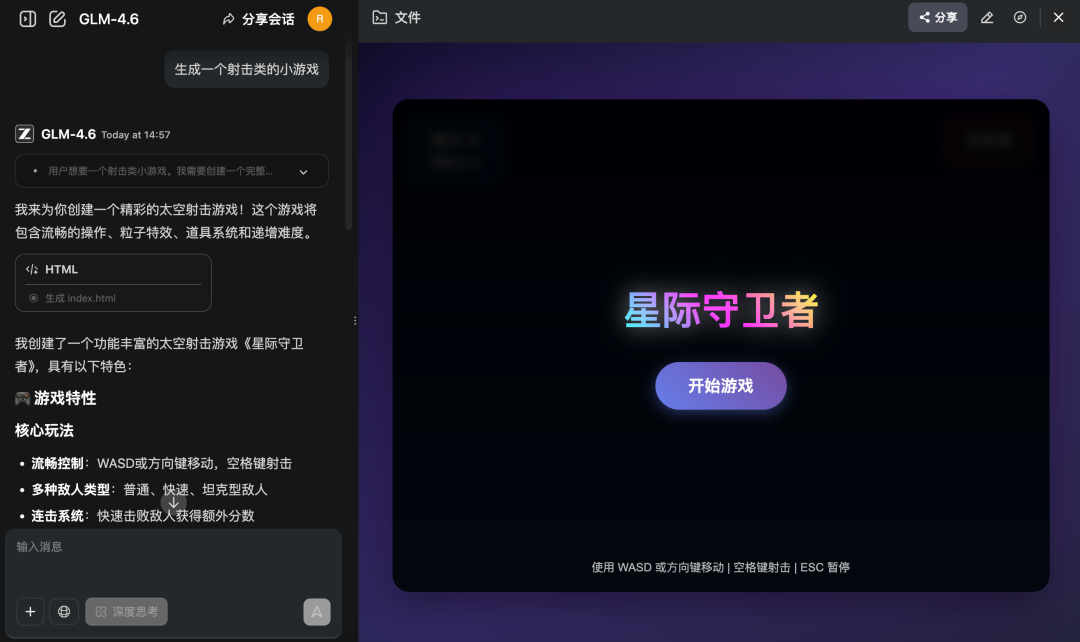Open the HTML index.html artifact card
The width and height of the screenshot is (1080, 642).
(x=113, y=283)
